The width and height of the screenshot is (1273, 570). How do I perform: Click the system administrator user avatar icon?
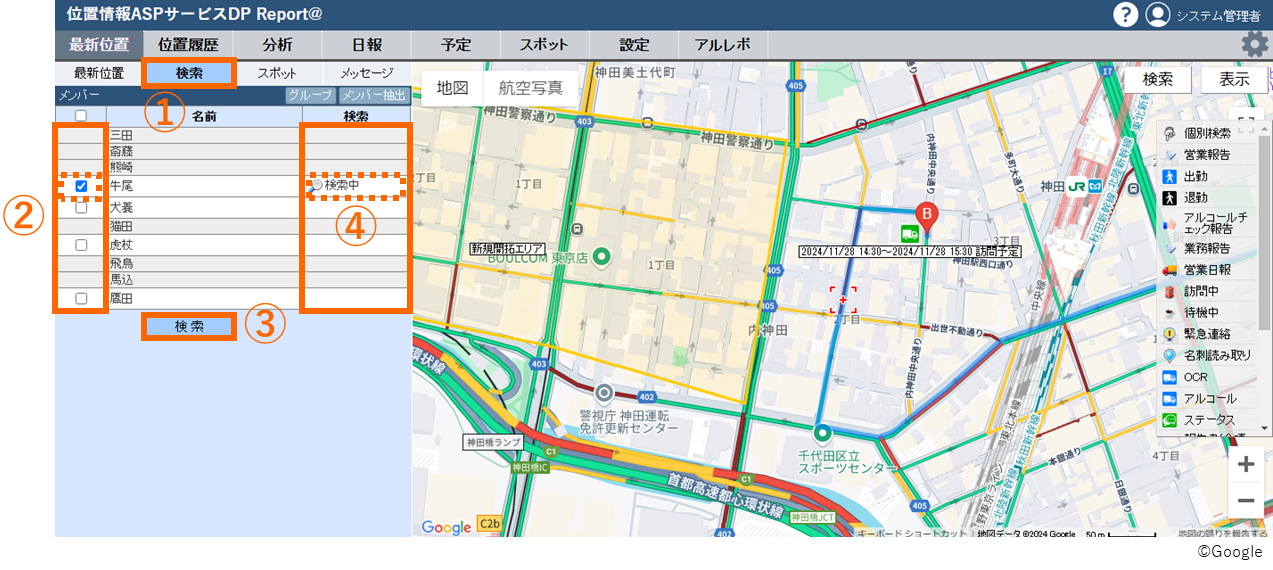(x=1158, y=15)
